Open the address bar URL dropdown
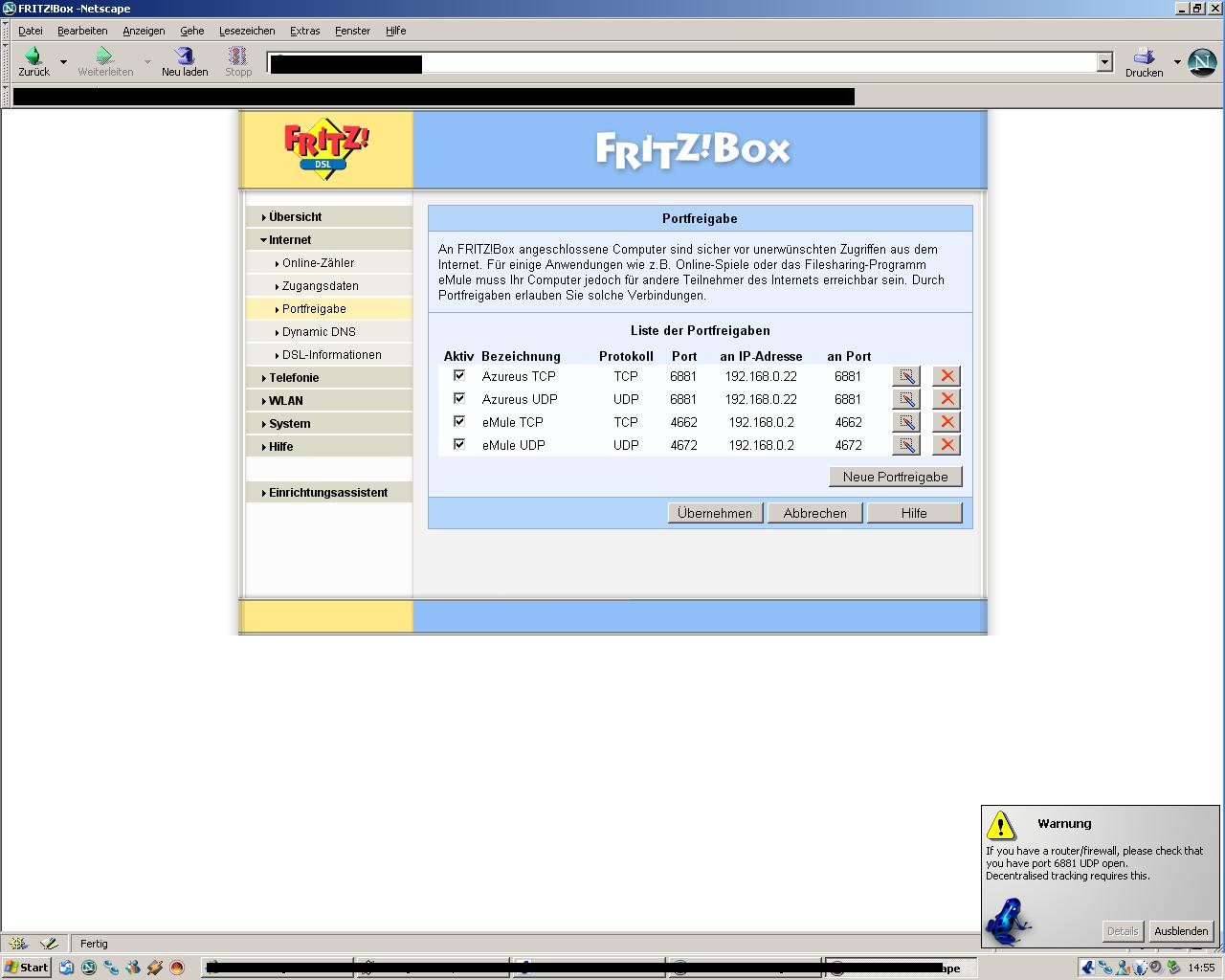Viewport: 1225px width, 980px height. click(1104, 62)
